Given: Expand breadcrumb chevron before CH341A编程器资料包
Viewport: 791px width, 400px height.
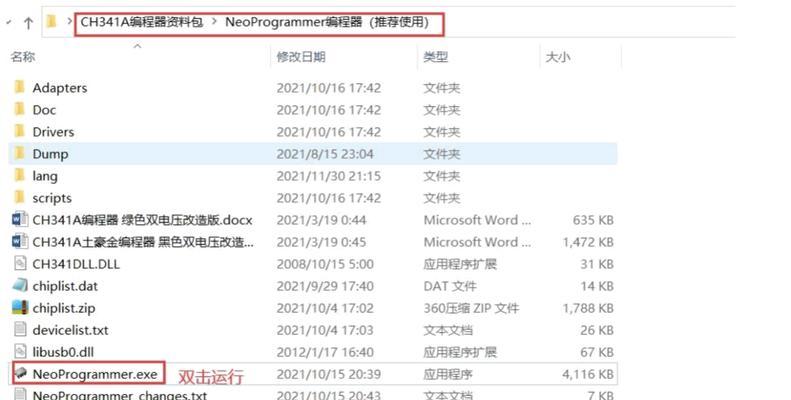Looking at the screenshot, I should pos(70,22).
